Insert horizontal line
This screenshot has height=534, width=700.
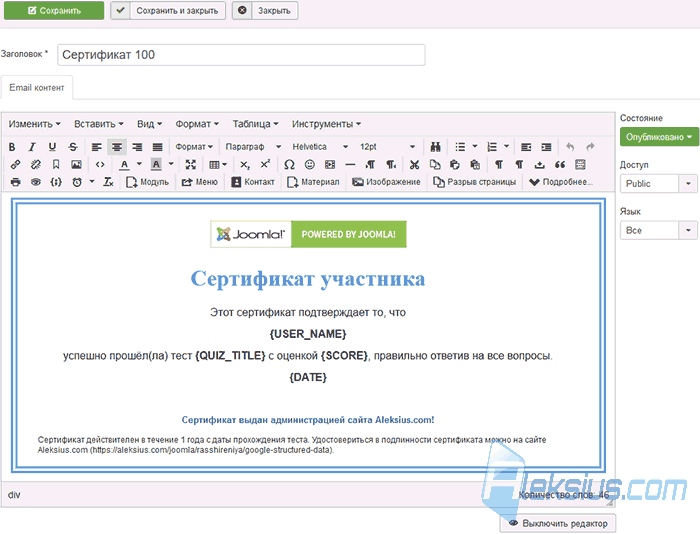pyautogui.click(x=350, y=165)
